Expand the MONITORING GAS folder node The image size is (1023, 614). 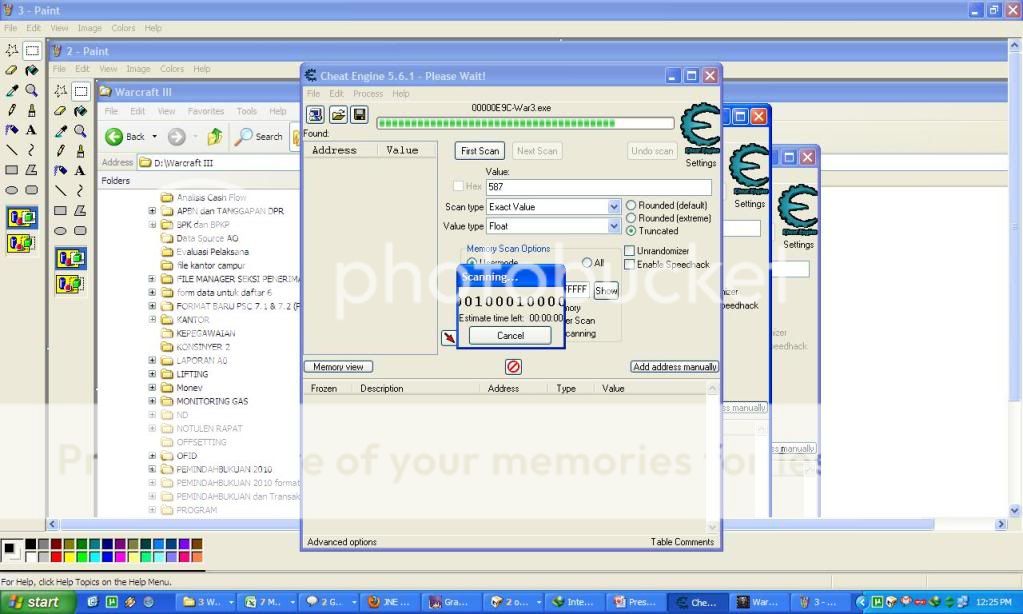[153, 401]
